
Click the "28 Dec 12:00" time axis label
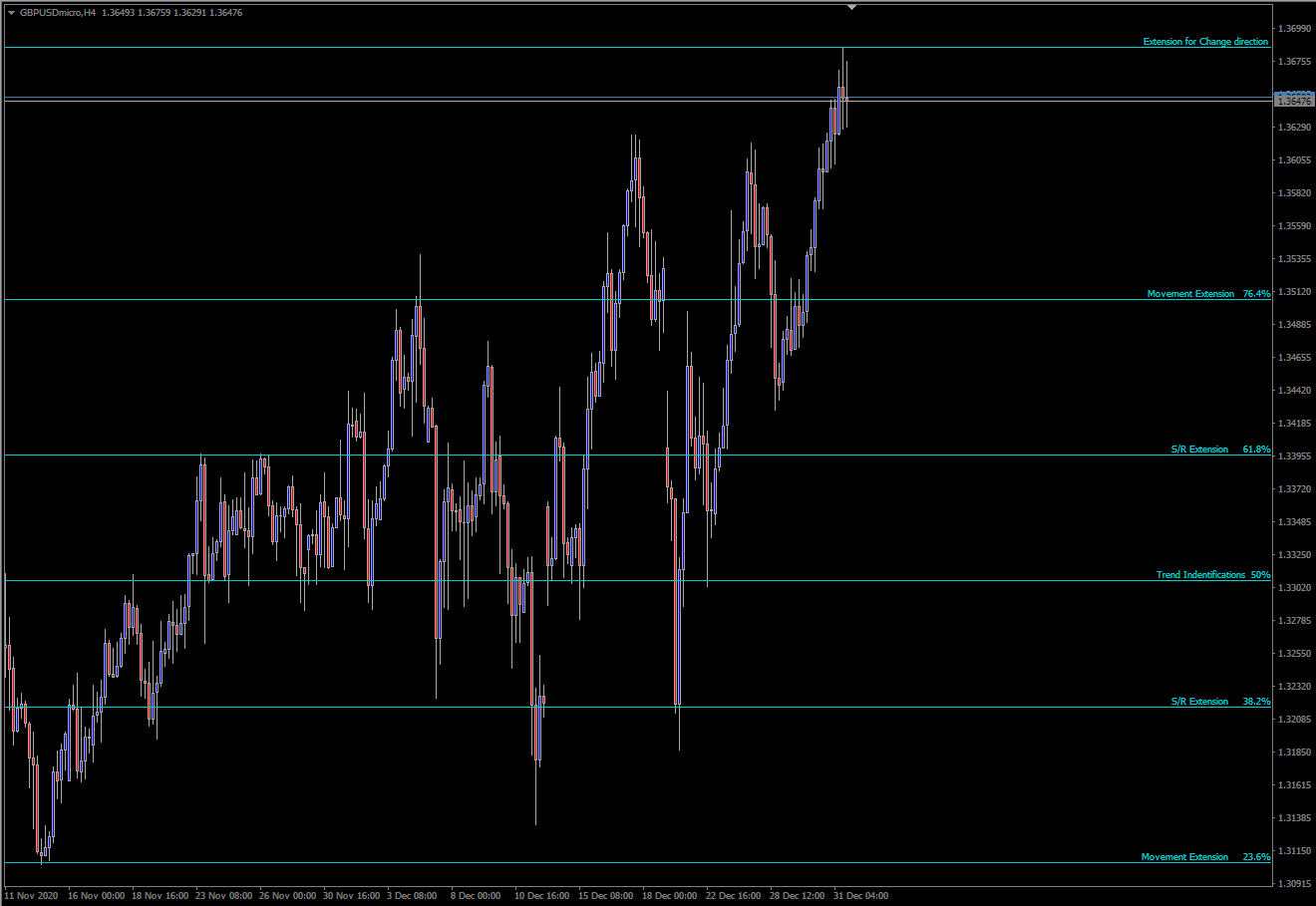pyautogui.click(x=798, y=896)
